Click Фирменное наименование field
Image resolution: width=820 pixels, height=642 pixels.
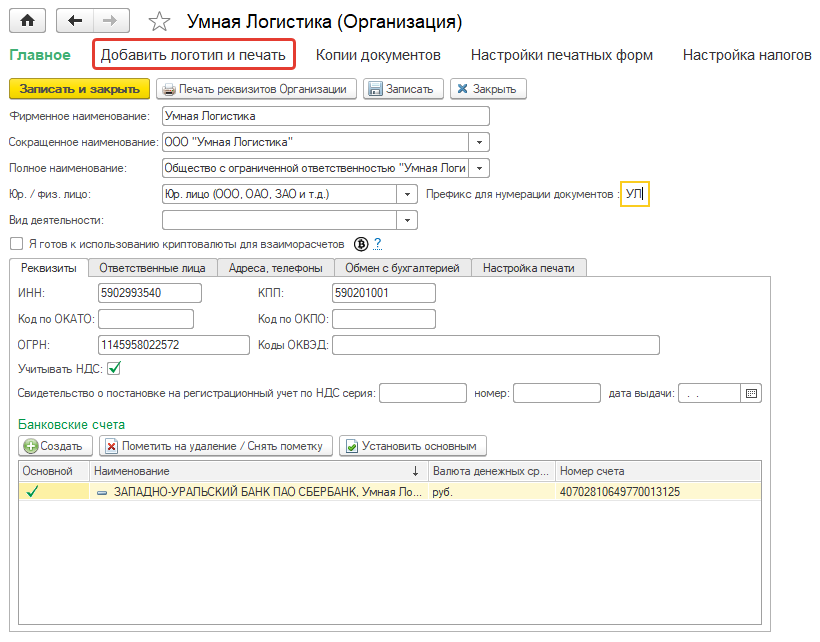326,116
